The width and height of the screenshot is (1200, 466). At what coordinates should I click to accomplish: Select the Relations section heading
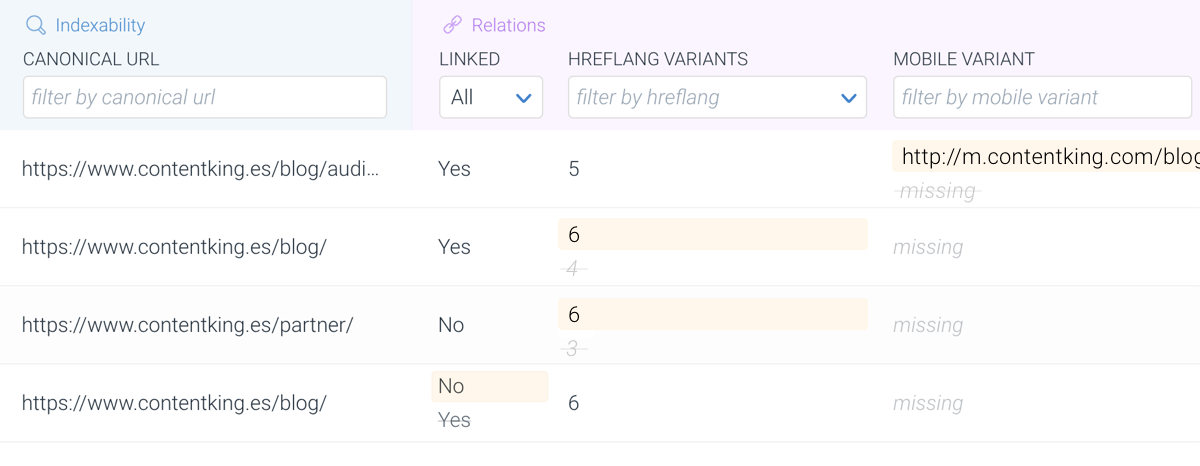[509, 25]
